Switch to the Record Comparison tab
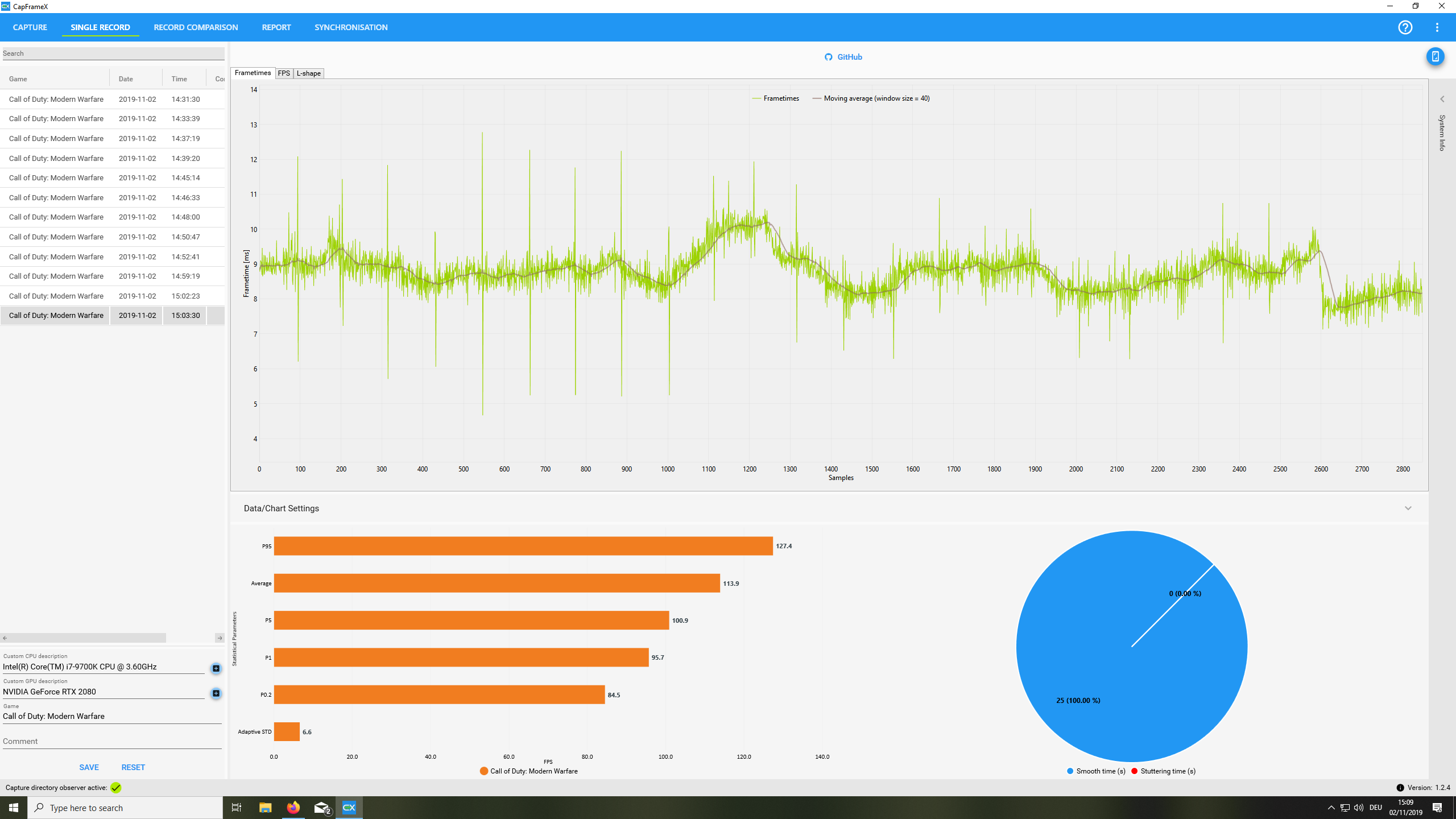 pos(196,27)
